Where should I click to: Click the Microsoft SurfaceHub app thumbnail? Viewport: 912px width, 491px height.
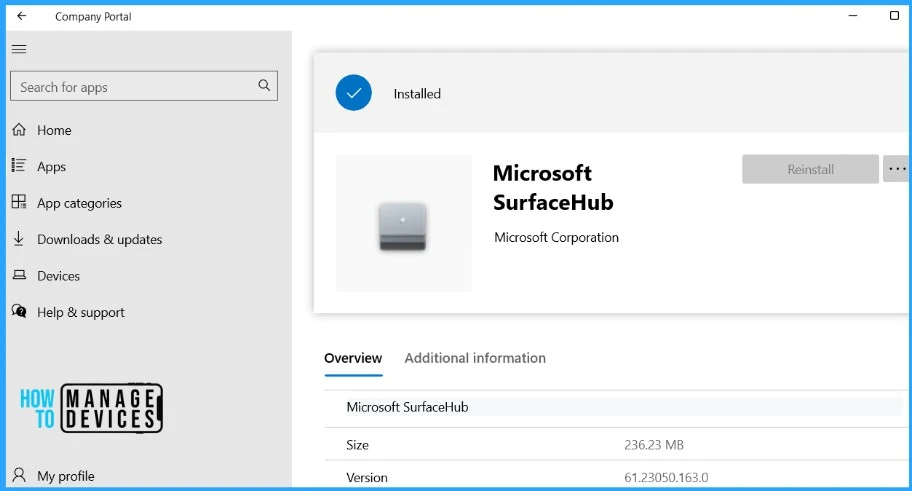[404, 223]
